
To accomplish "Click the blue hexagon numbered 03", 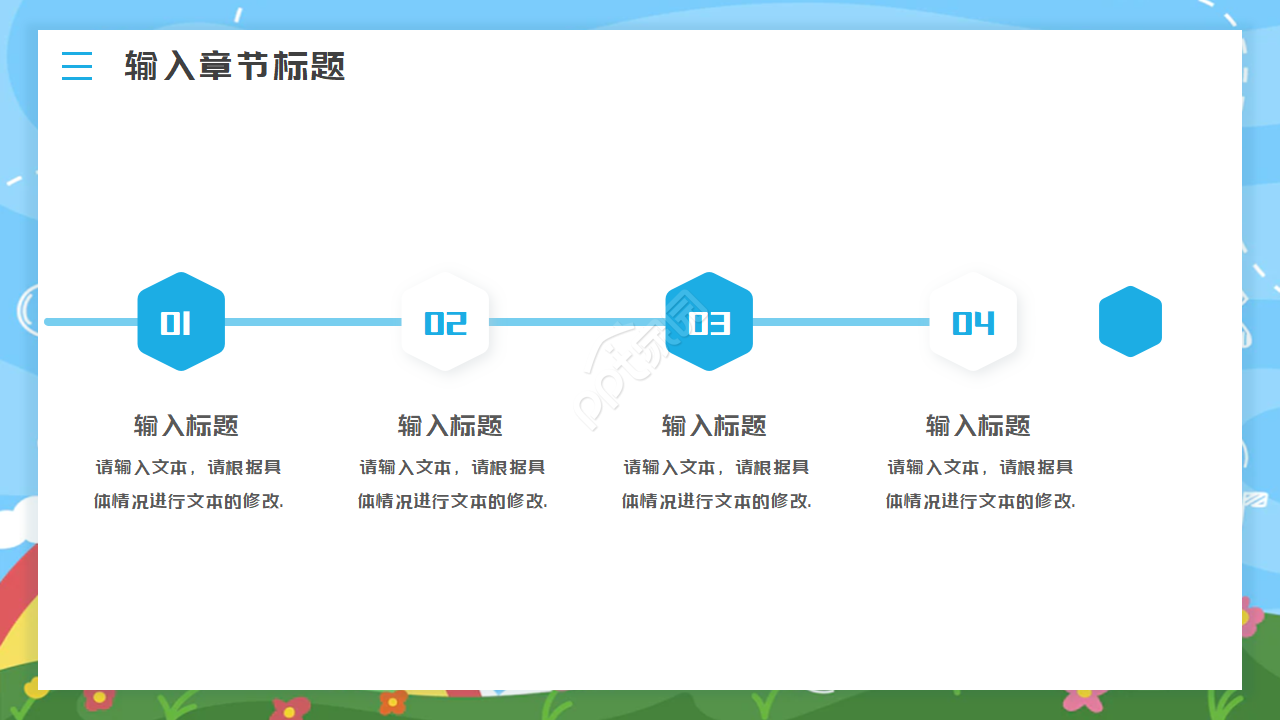I will click(x=709, y=322).
